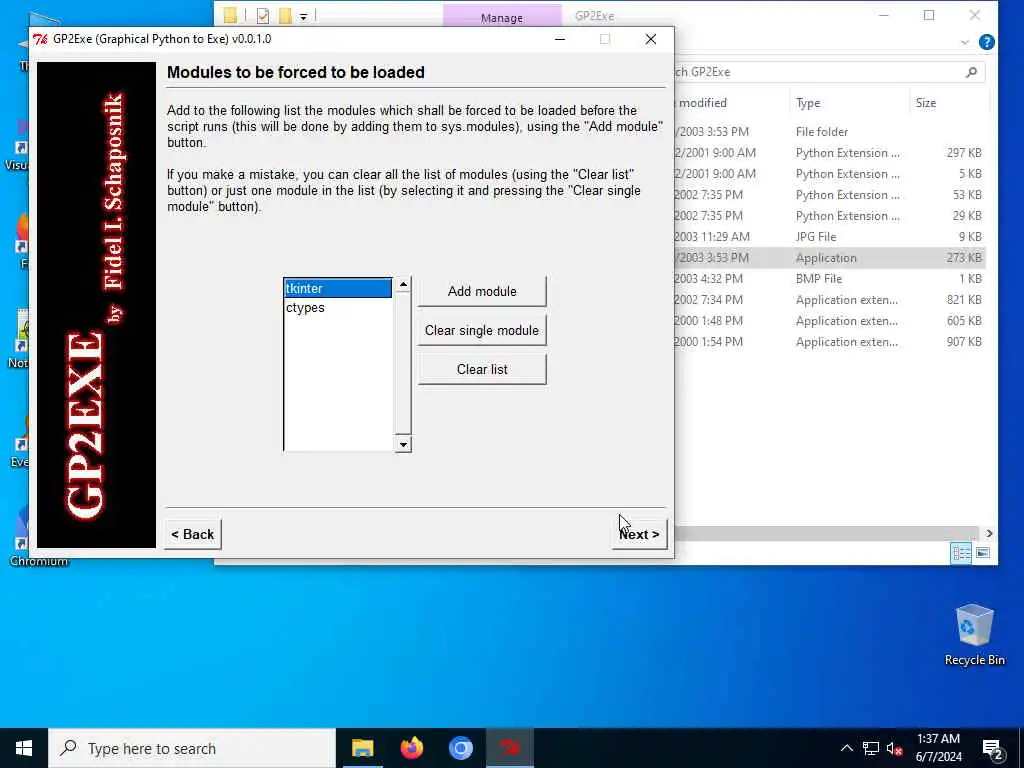1024x768 pixels.
Task: Select the 297 KB Python Extension file
Action: point(829,153)
